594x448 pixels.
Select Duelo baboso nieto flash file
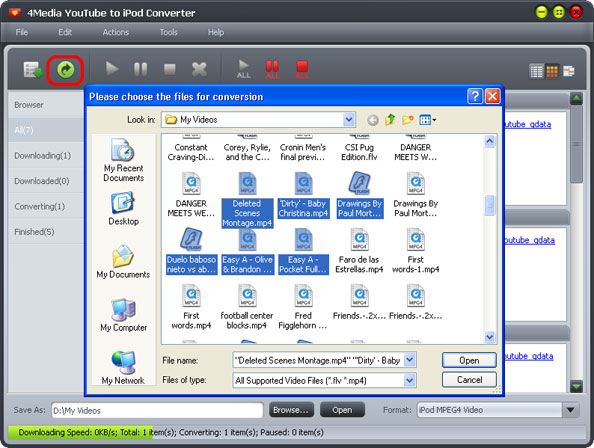[191, 251]
